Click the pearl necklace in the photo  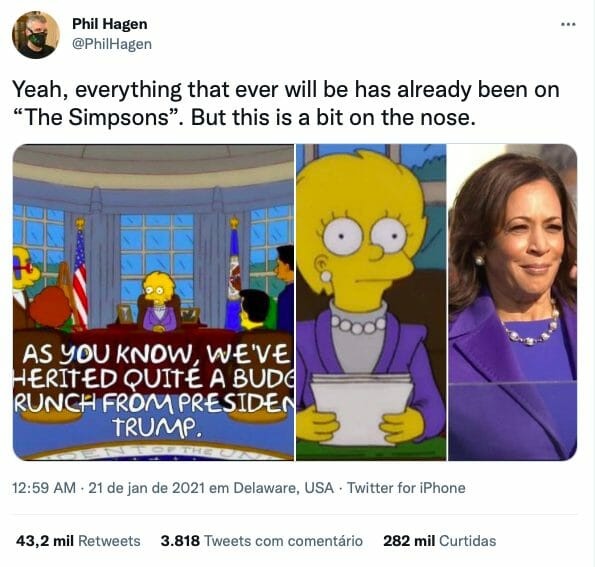point(531,330)
